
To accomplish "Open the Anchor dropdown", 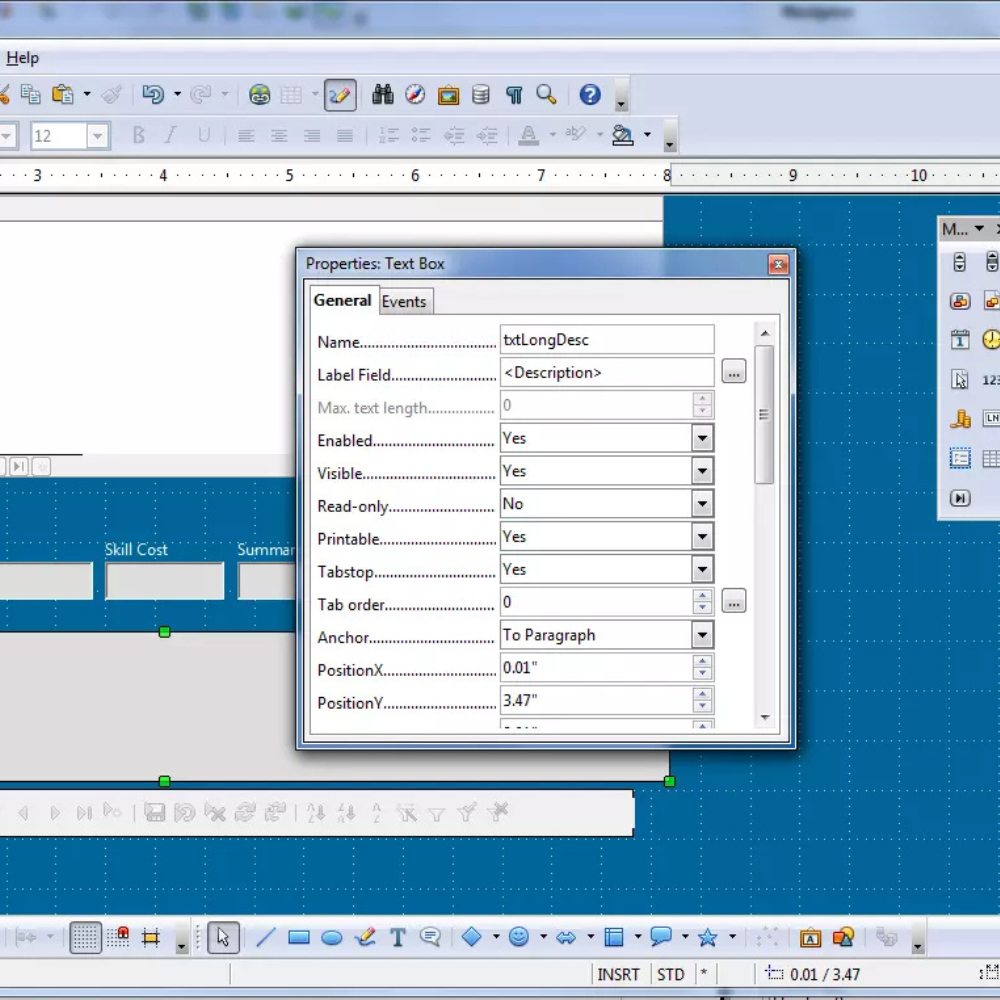I will pyautogui.click(x=702, y=635).
